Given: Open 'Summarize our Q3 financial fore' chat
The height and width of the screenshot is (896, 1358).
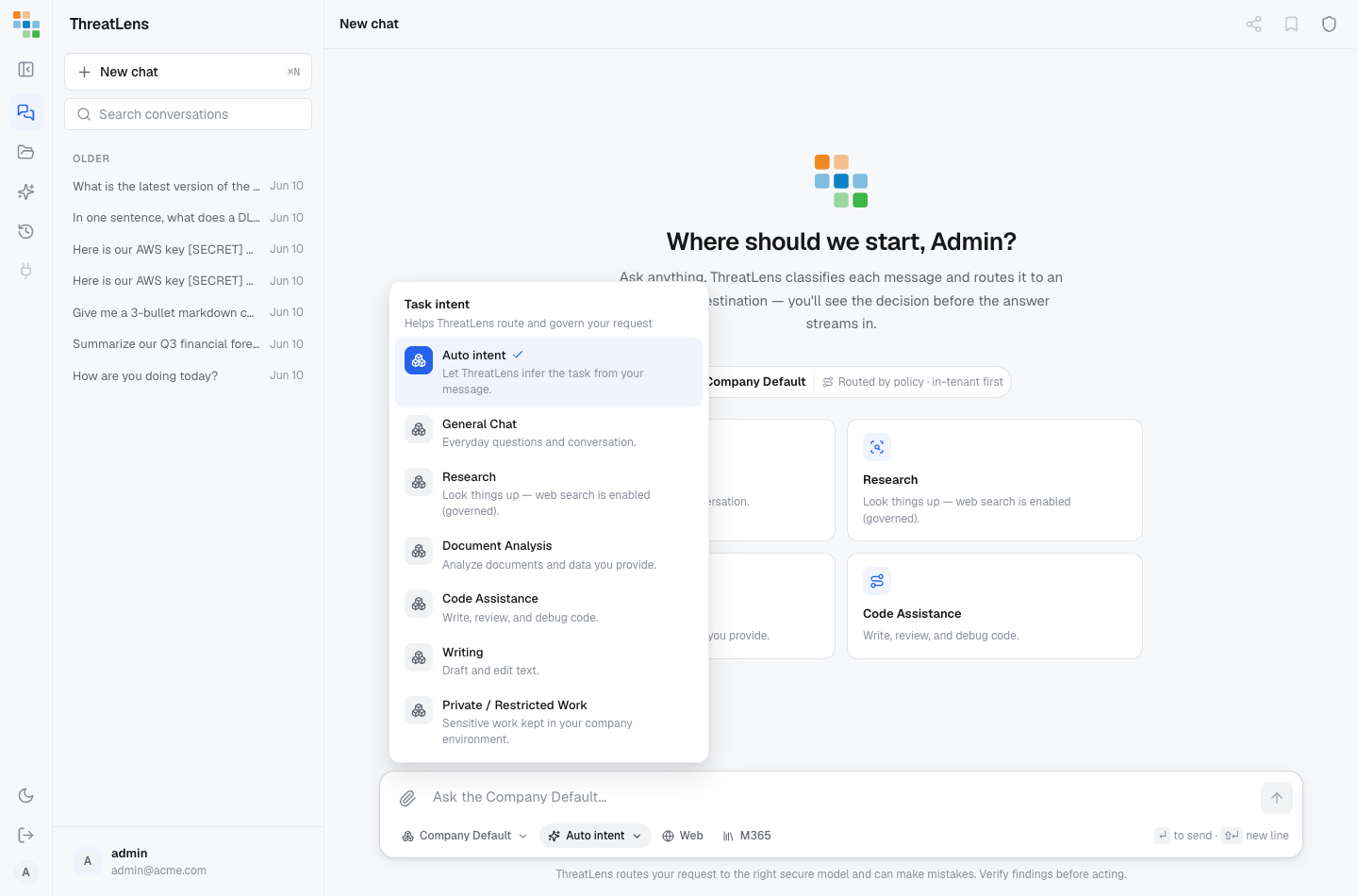Looking at the screenshot, I should (188, 344).
